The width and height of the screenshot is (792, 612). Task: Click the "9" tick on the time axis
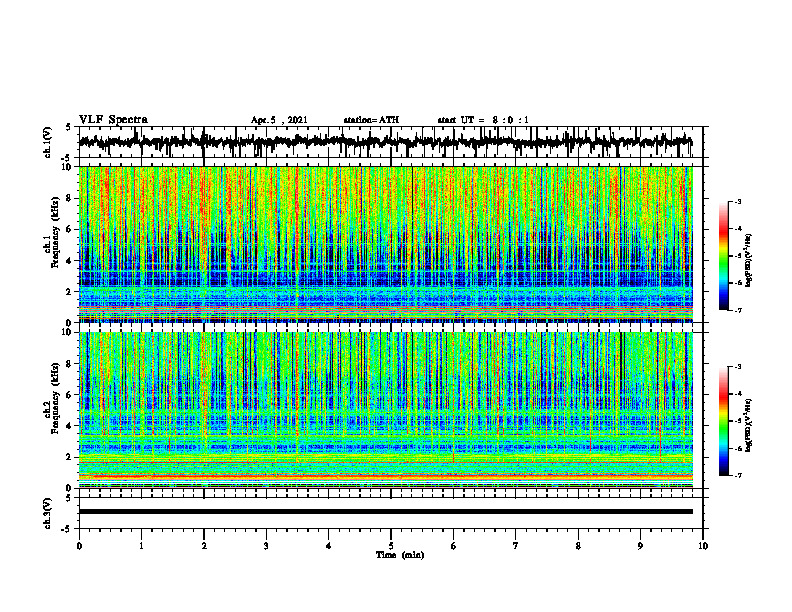(640, 546)
